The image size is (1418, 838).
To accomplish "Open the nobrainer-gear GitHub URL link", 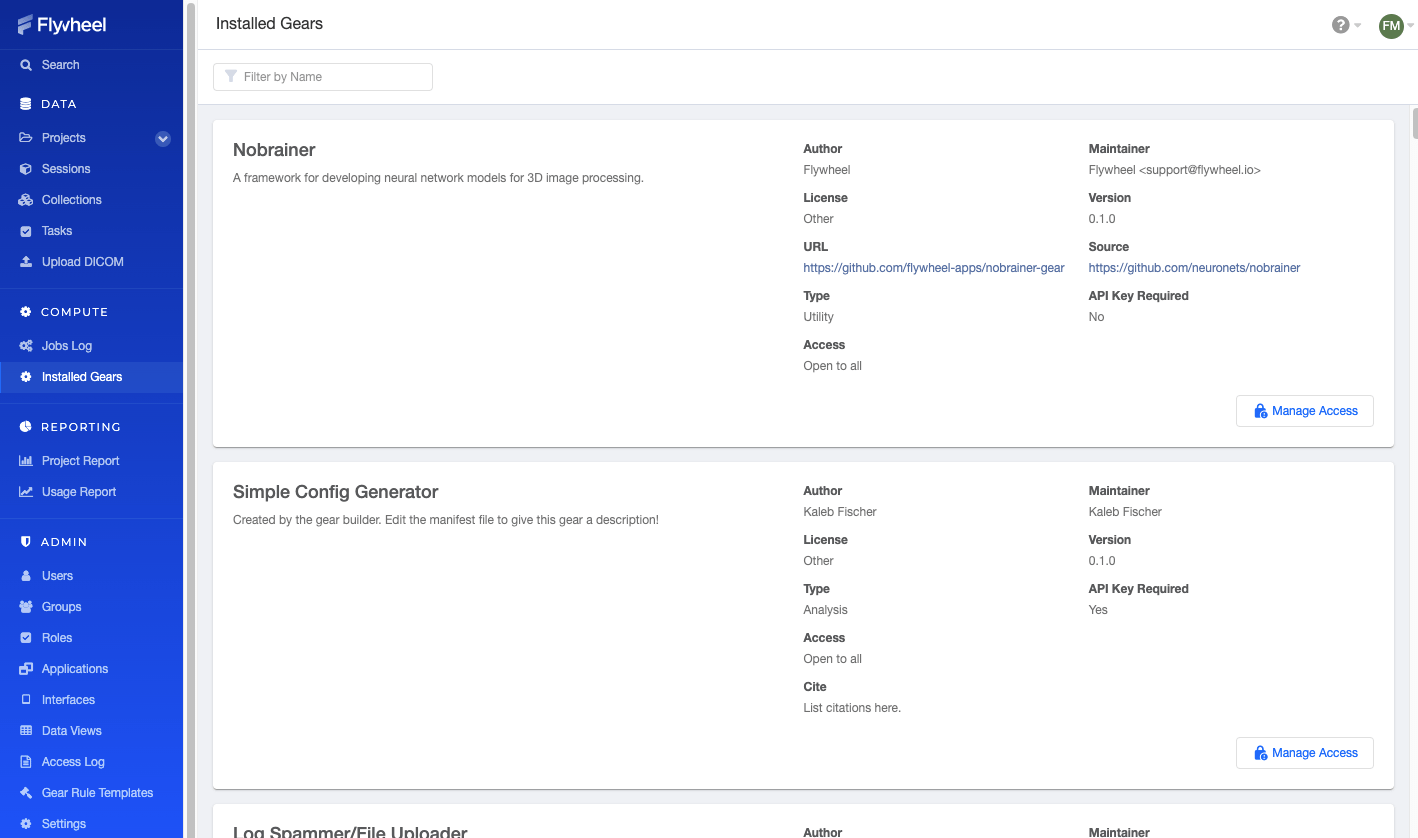I will 934,268.
